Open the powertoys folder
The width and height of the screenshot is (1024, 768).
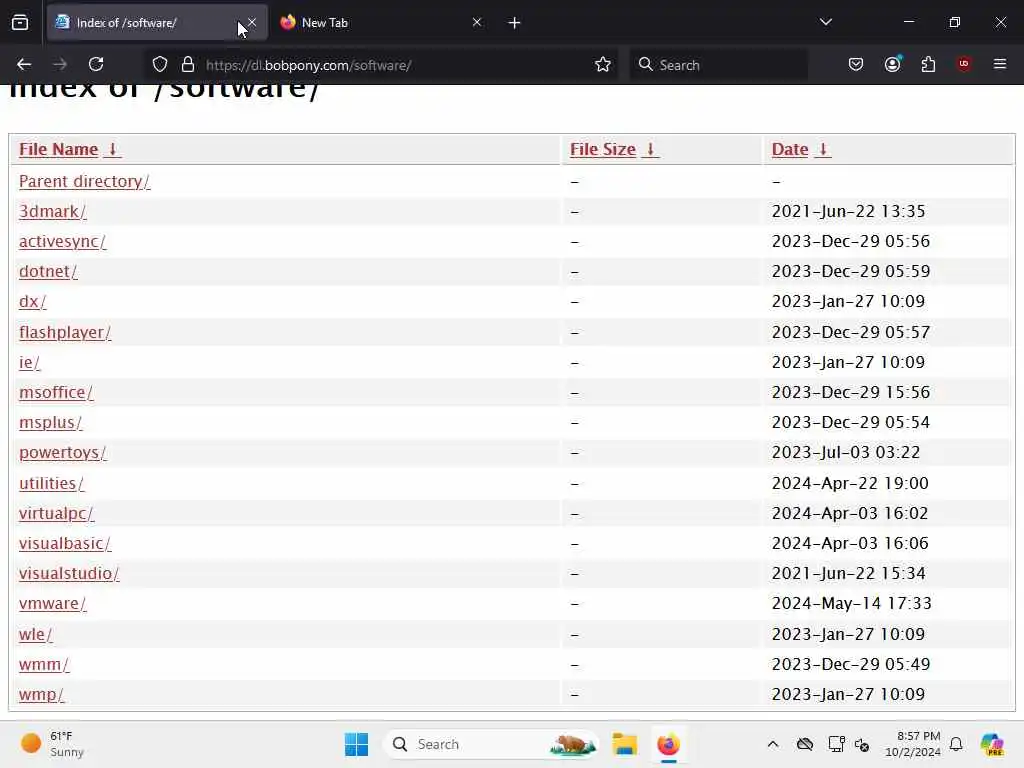62,453
